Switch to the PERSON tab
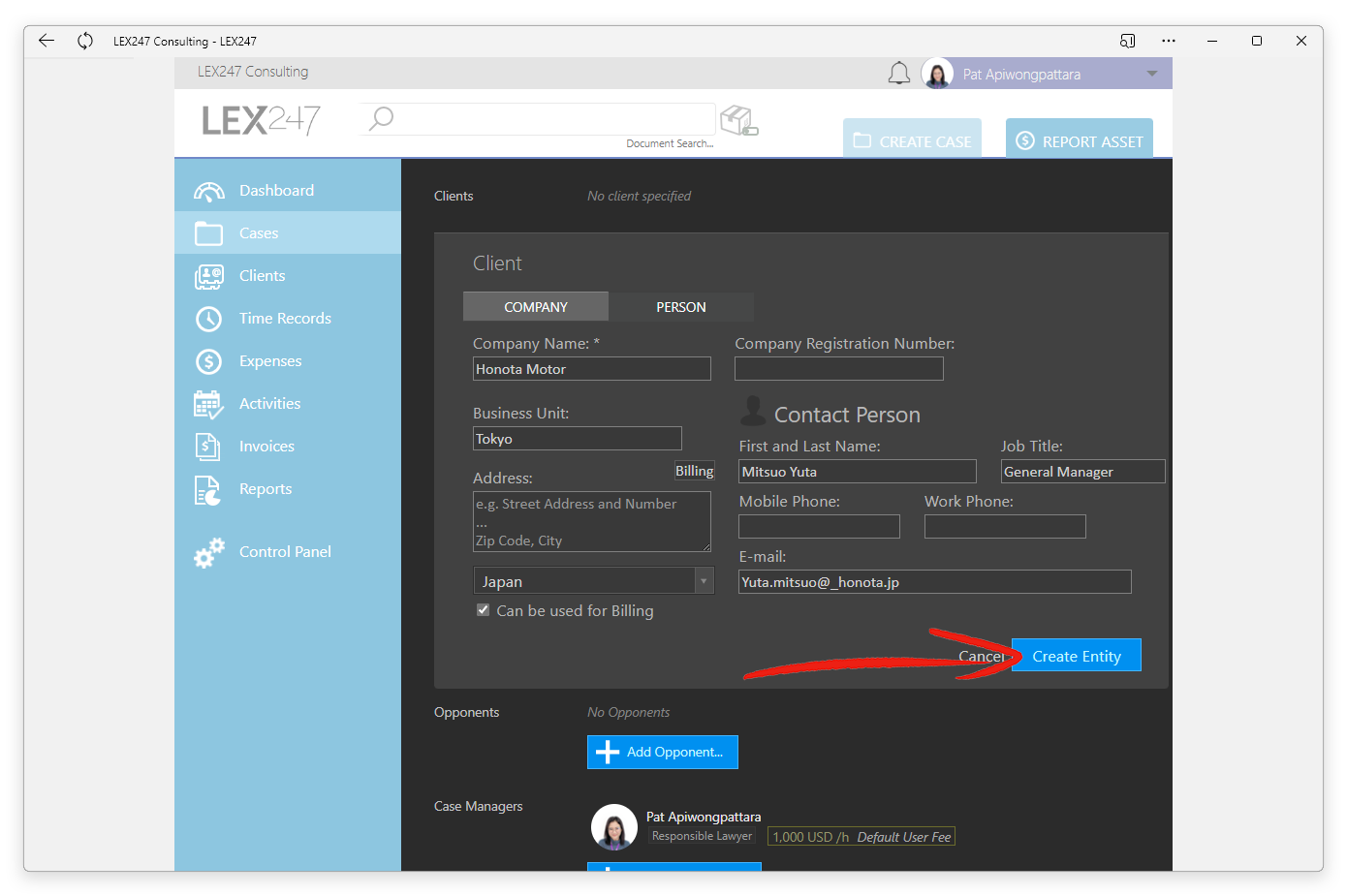1347x896 pixels. [x=681, y=307]
